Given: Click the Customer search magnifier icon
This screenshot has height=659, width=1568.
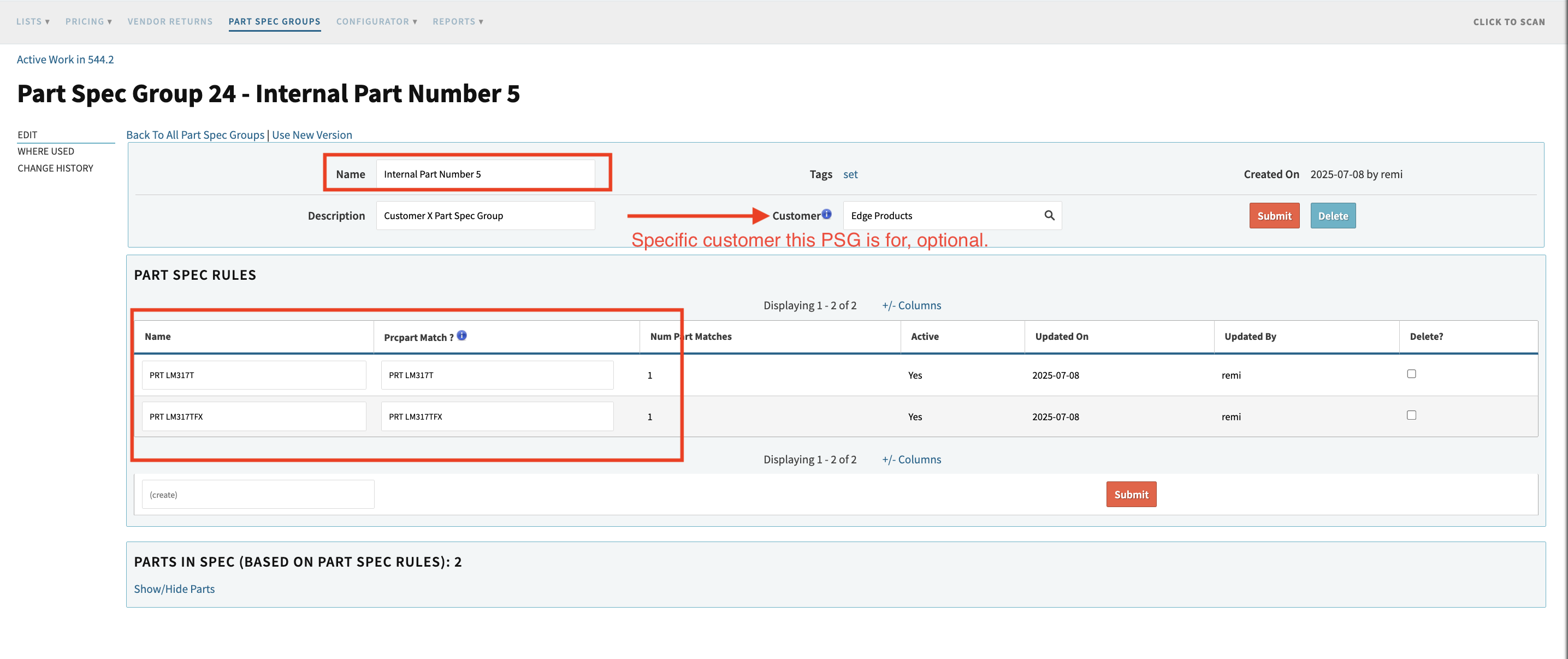Looking at the screenshot, I should 1049,215.
